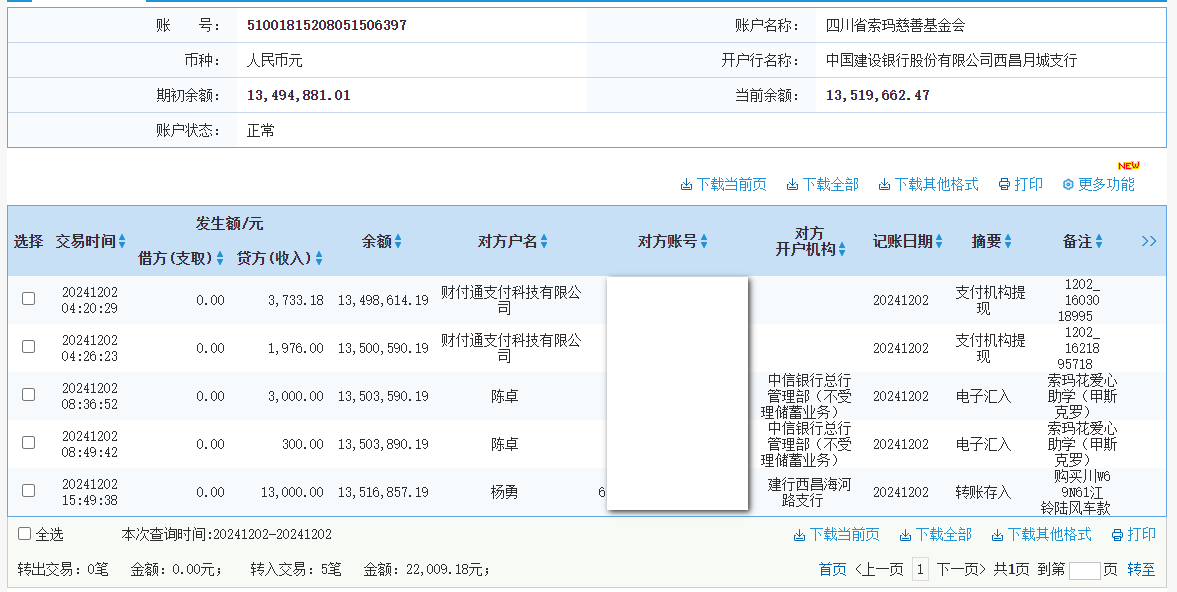Click bank name 中国建设银行股份有限公司西昌月城支行
This screenshot has width=1177, height=592.
coord(951,60)
